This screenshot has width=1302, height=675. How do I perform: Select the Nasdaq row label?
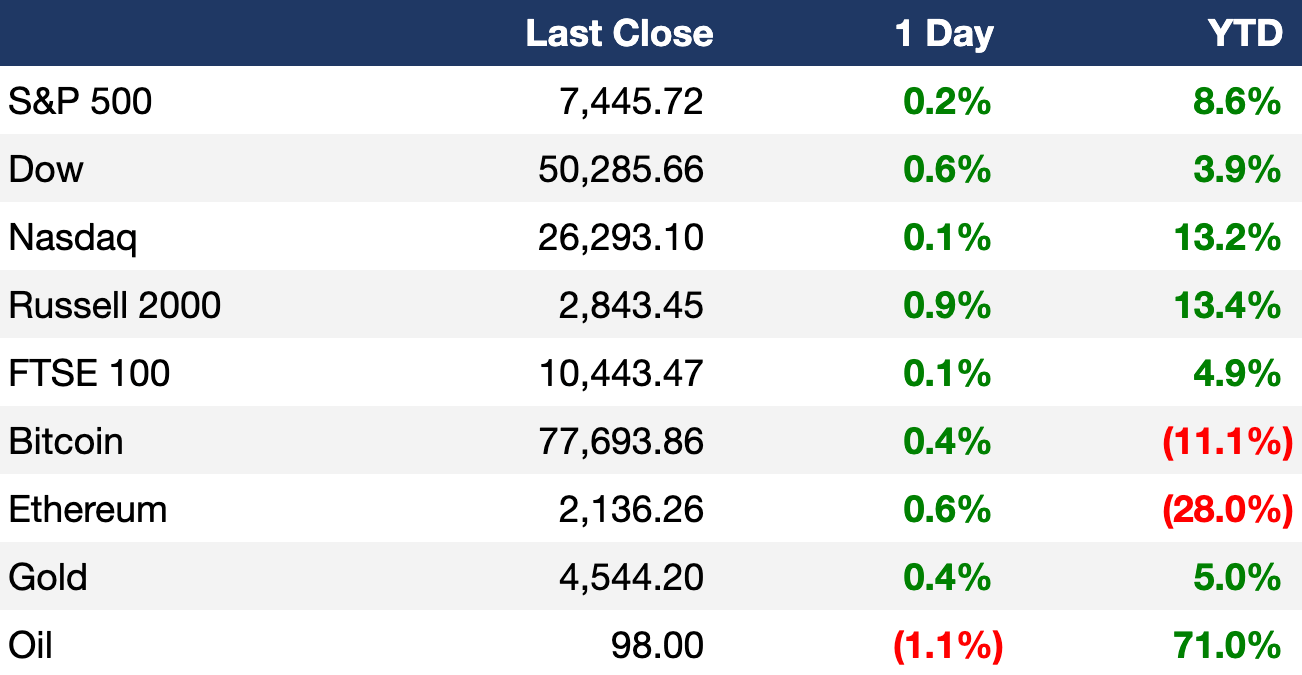point(73,238)
